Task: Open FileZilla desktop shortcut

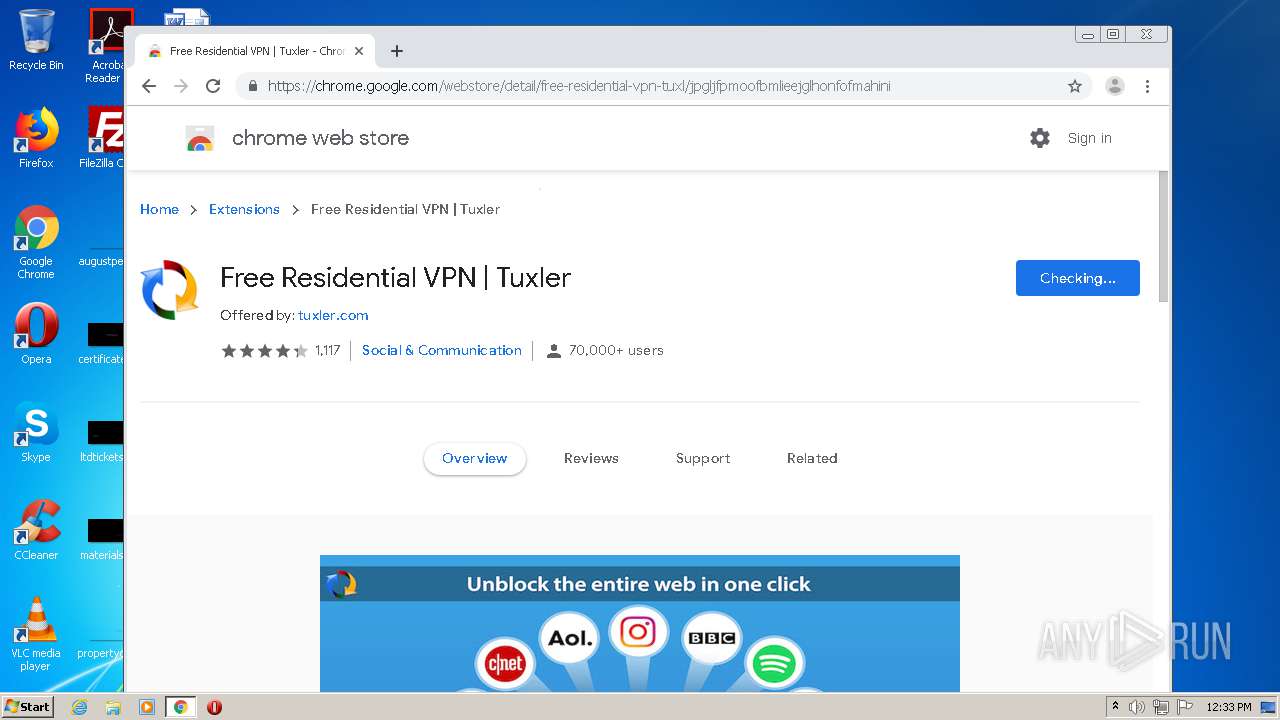Action: point(102,138)
